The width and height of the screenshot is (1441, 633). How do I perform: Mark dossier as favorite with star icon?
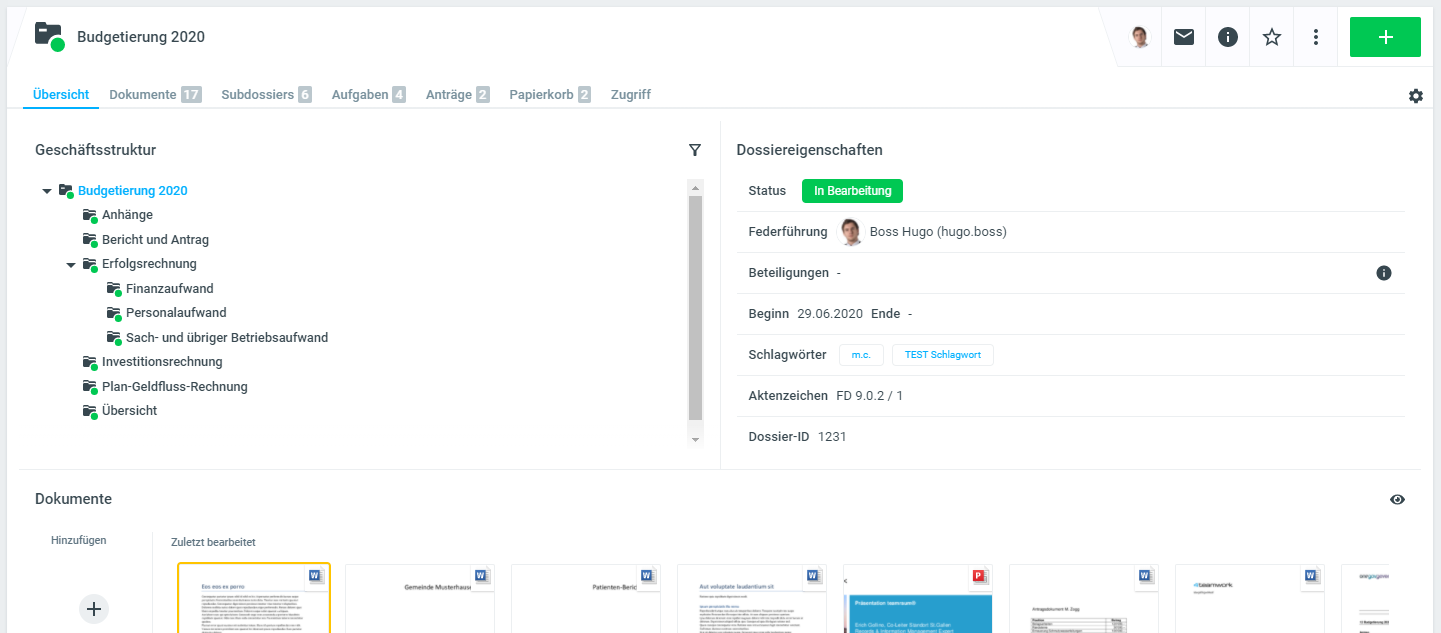[x=1272, y=37]
